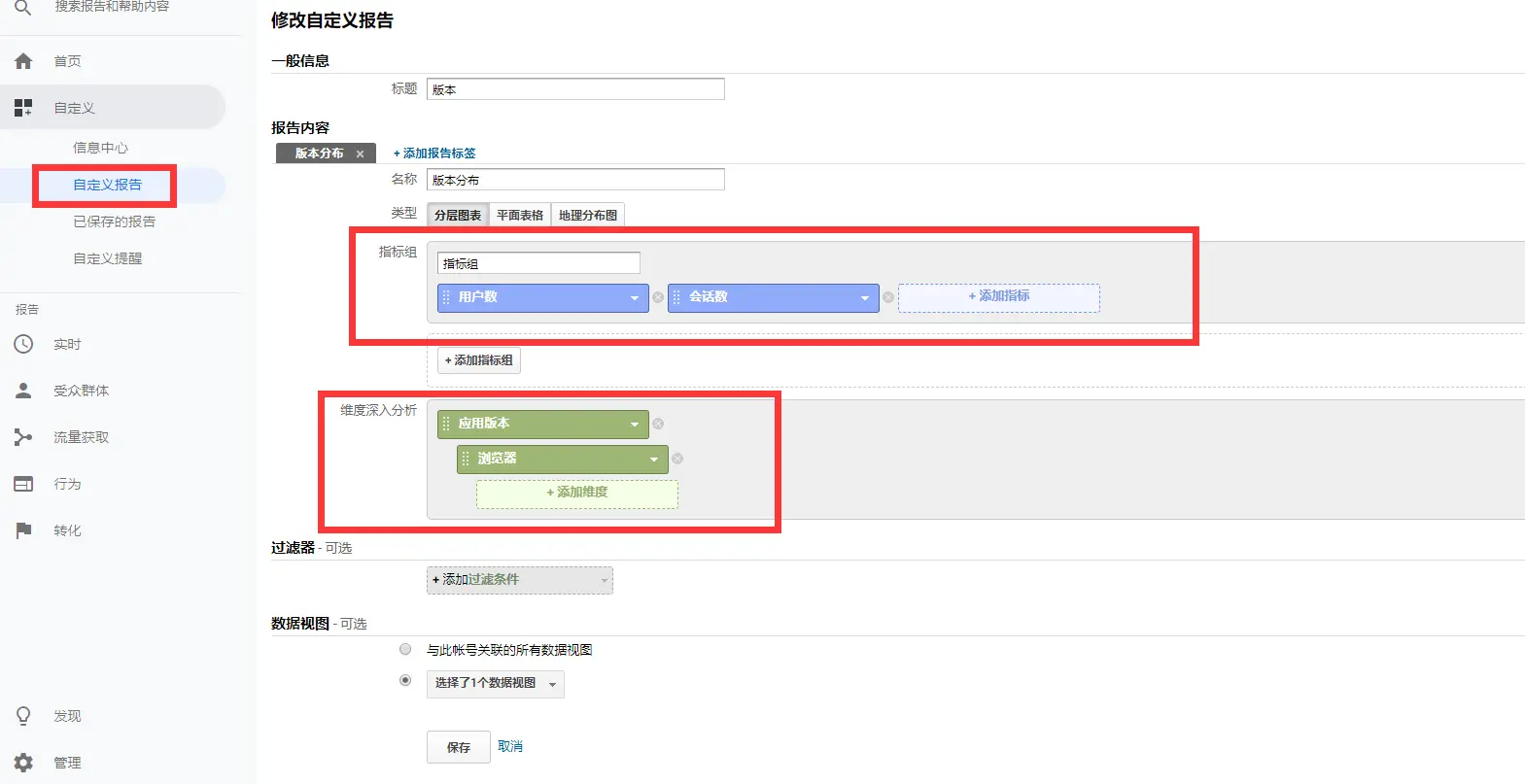1525x784 pixels.
Task: Click the 添加报告标签 link
Action: [434, 153]
